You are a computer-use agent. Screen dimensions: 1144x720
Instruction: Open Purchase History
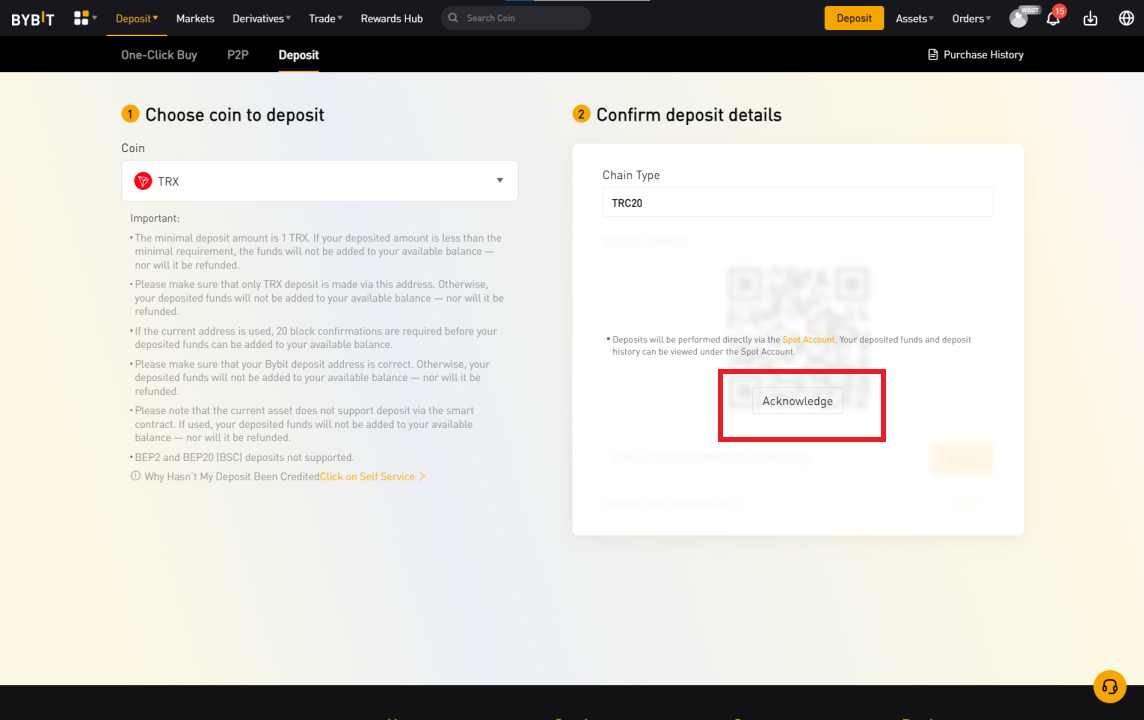975,55
